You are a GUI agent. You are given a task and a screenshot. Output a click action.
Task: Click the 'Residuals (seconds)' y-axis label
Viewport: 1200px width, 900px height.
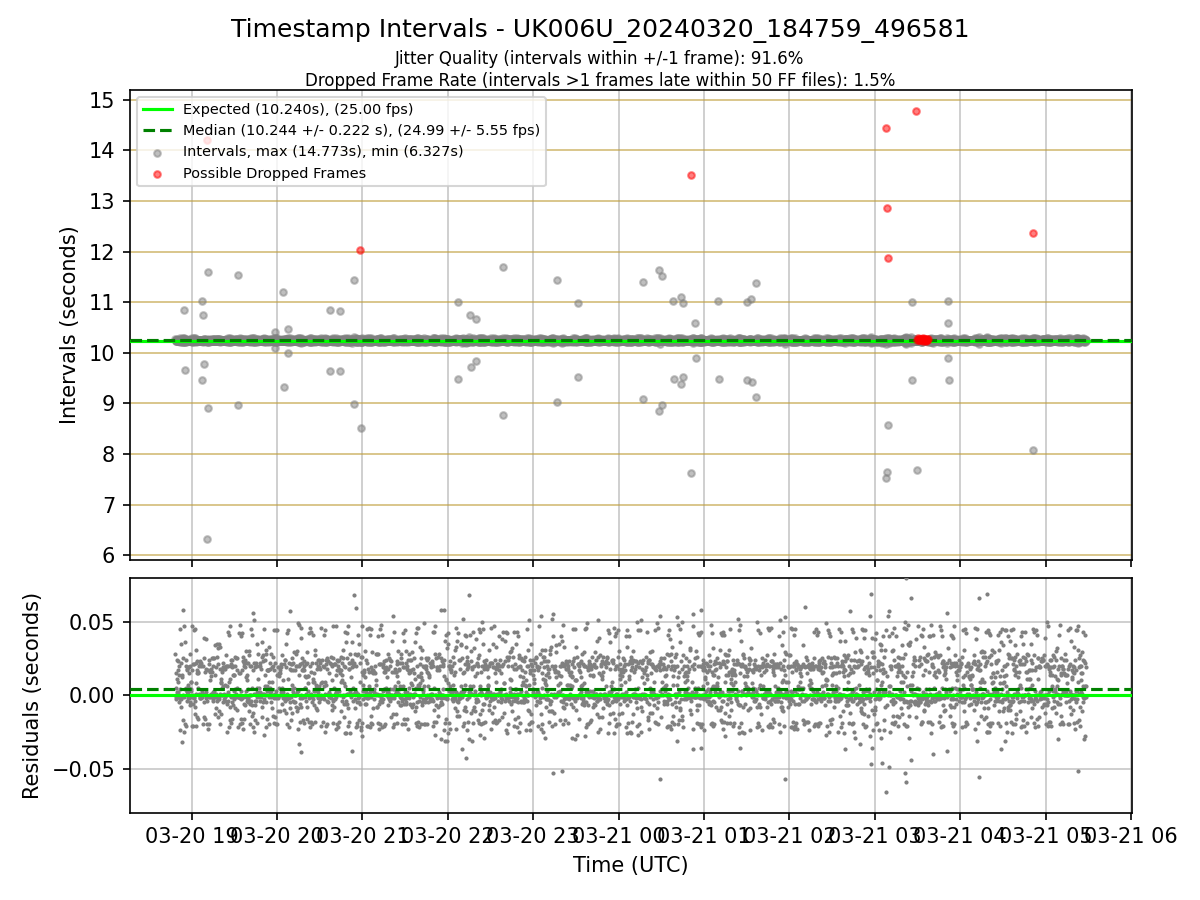[x=32, y=696]
